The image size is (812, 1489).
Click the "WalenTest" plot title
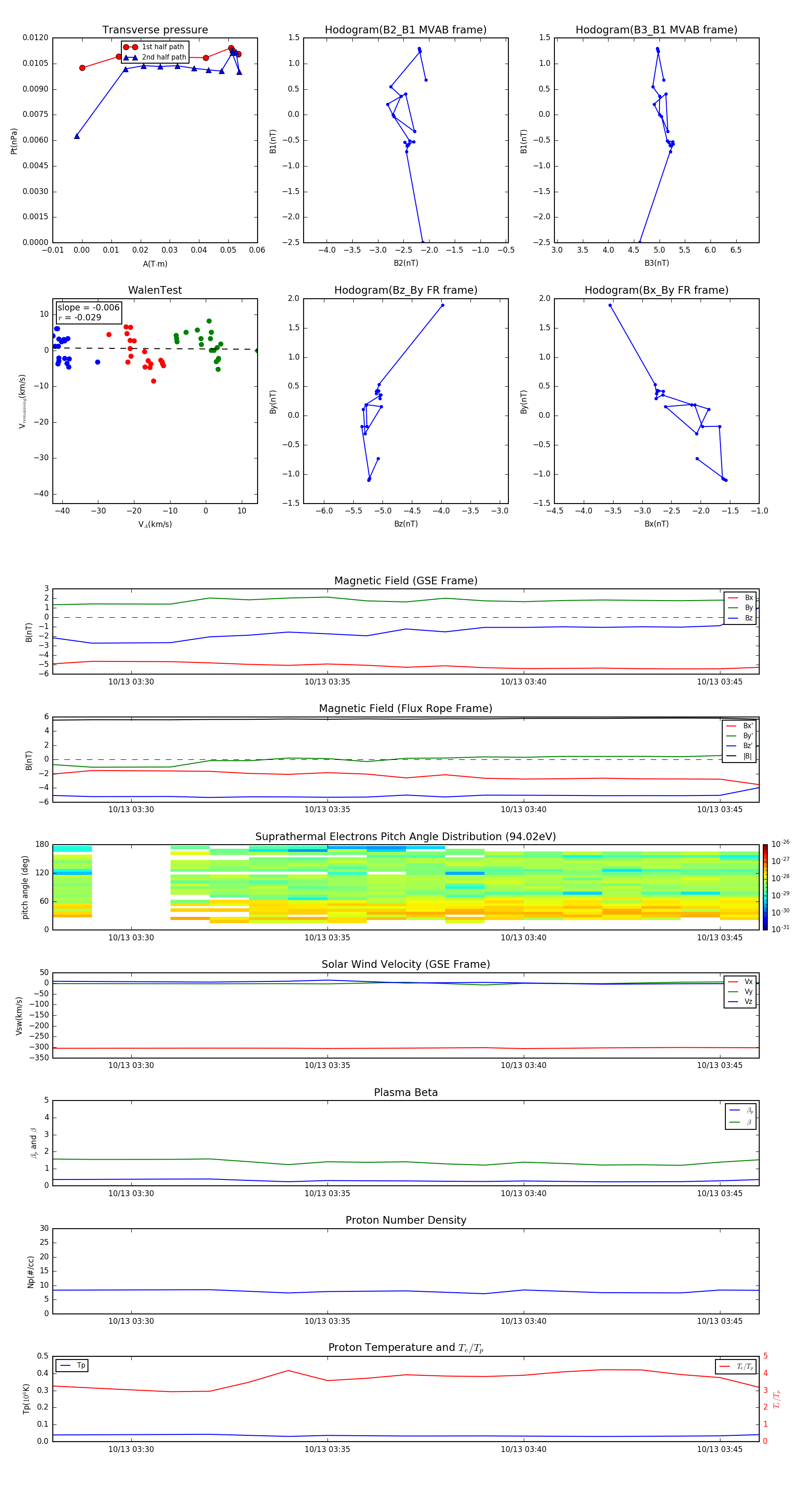[x=155, y=290]
